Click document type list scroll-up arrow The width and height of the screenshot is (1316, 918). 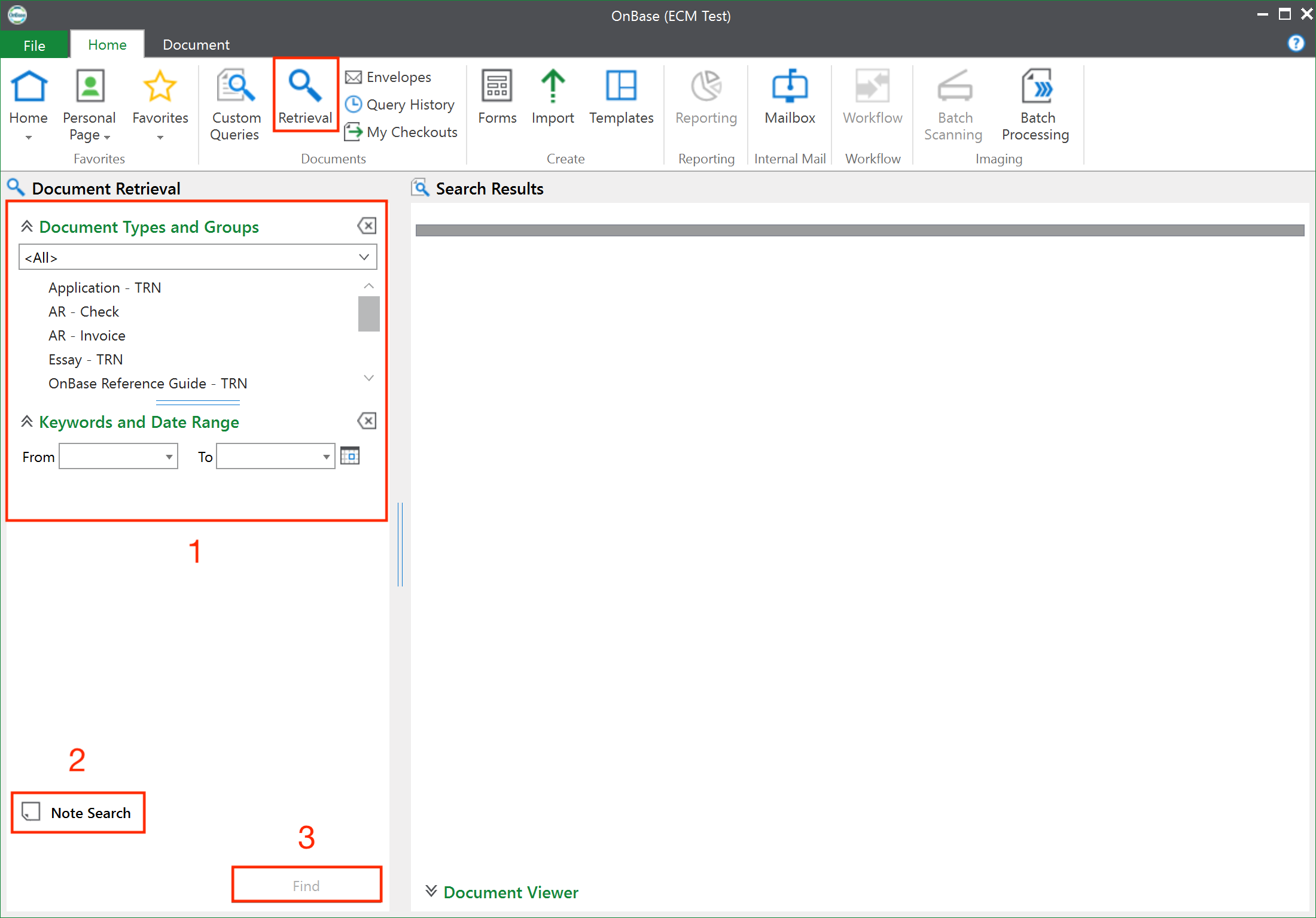pyautogui.click(x=368, y=286)
